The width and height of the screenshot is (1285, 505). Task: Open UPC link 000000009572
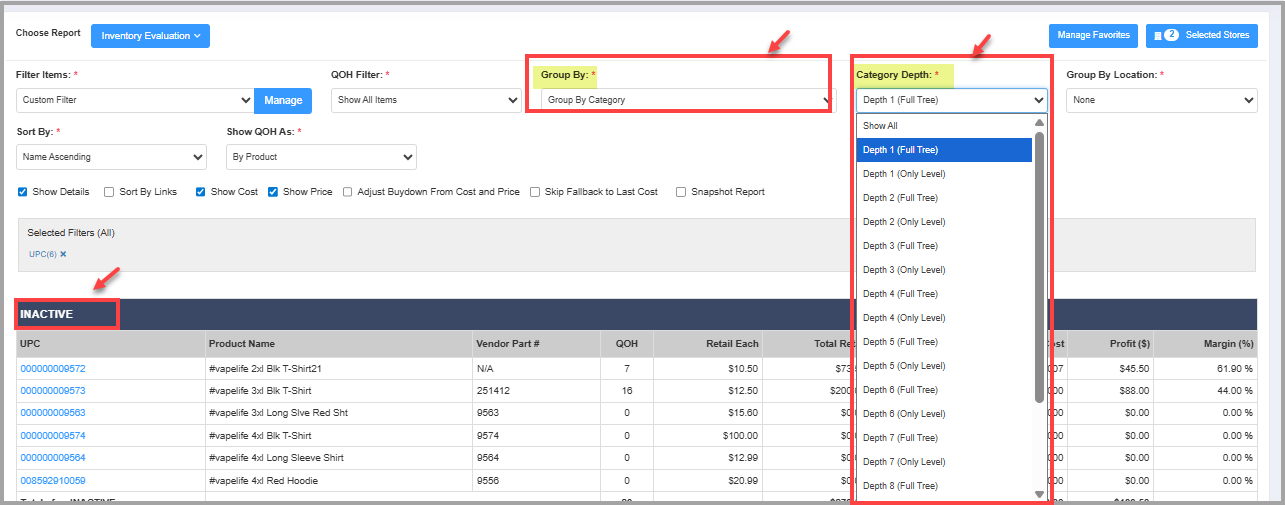pos(53,369)
